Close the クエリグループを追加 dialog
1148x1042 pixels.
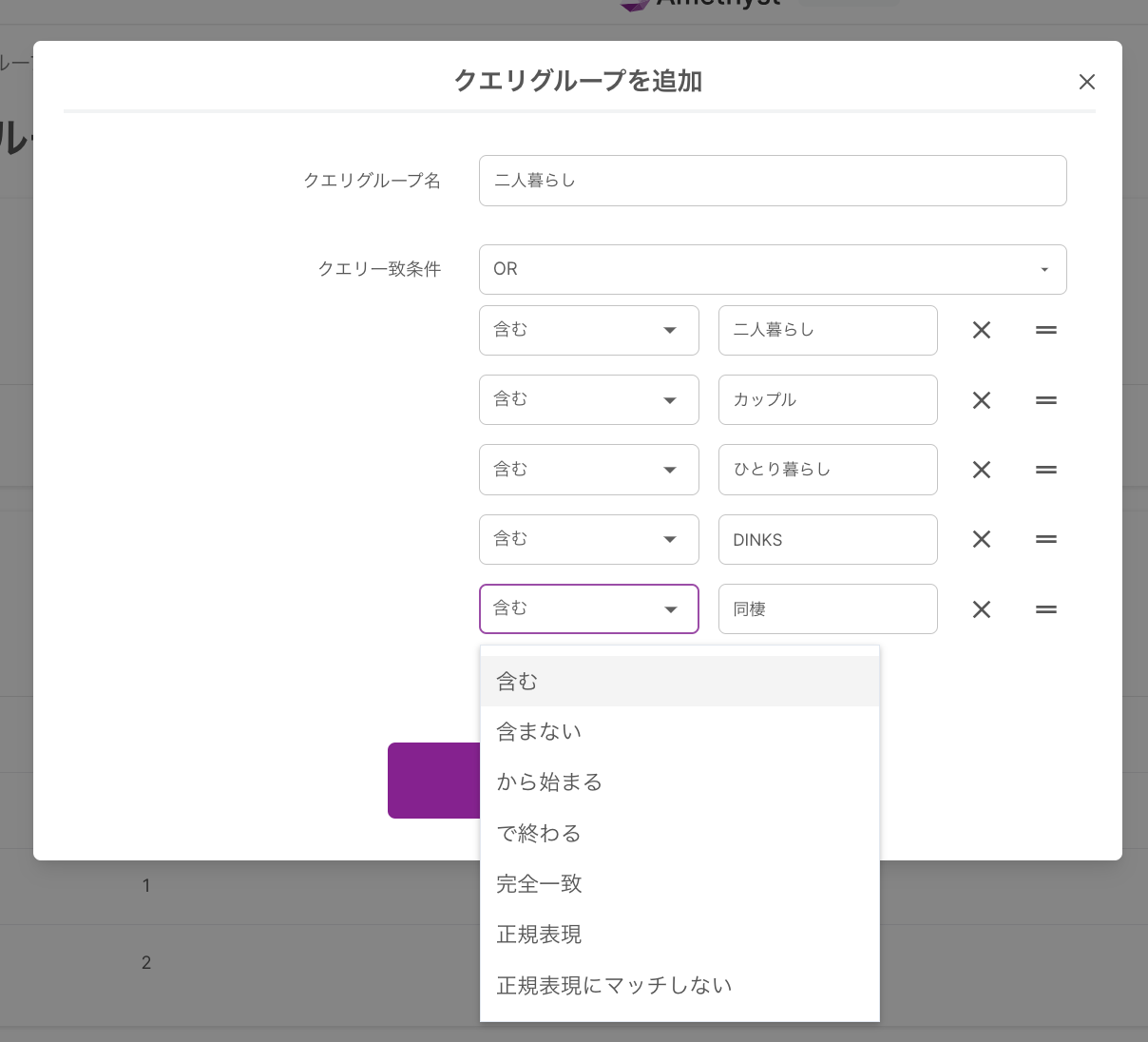click(1087, 82)
